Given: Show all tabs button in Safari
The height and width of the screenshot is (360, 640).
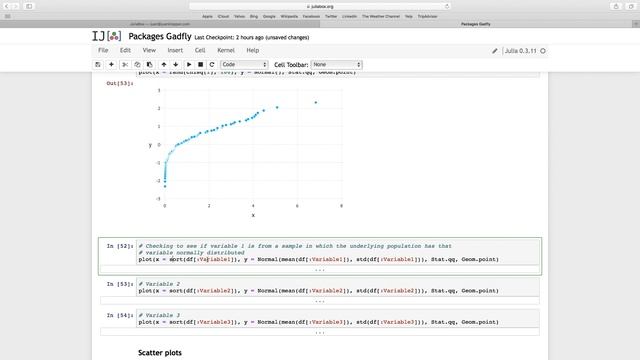Looking at the screenshot, I should point(631,7).
